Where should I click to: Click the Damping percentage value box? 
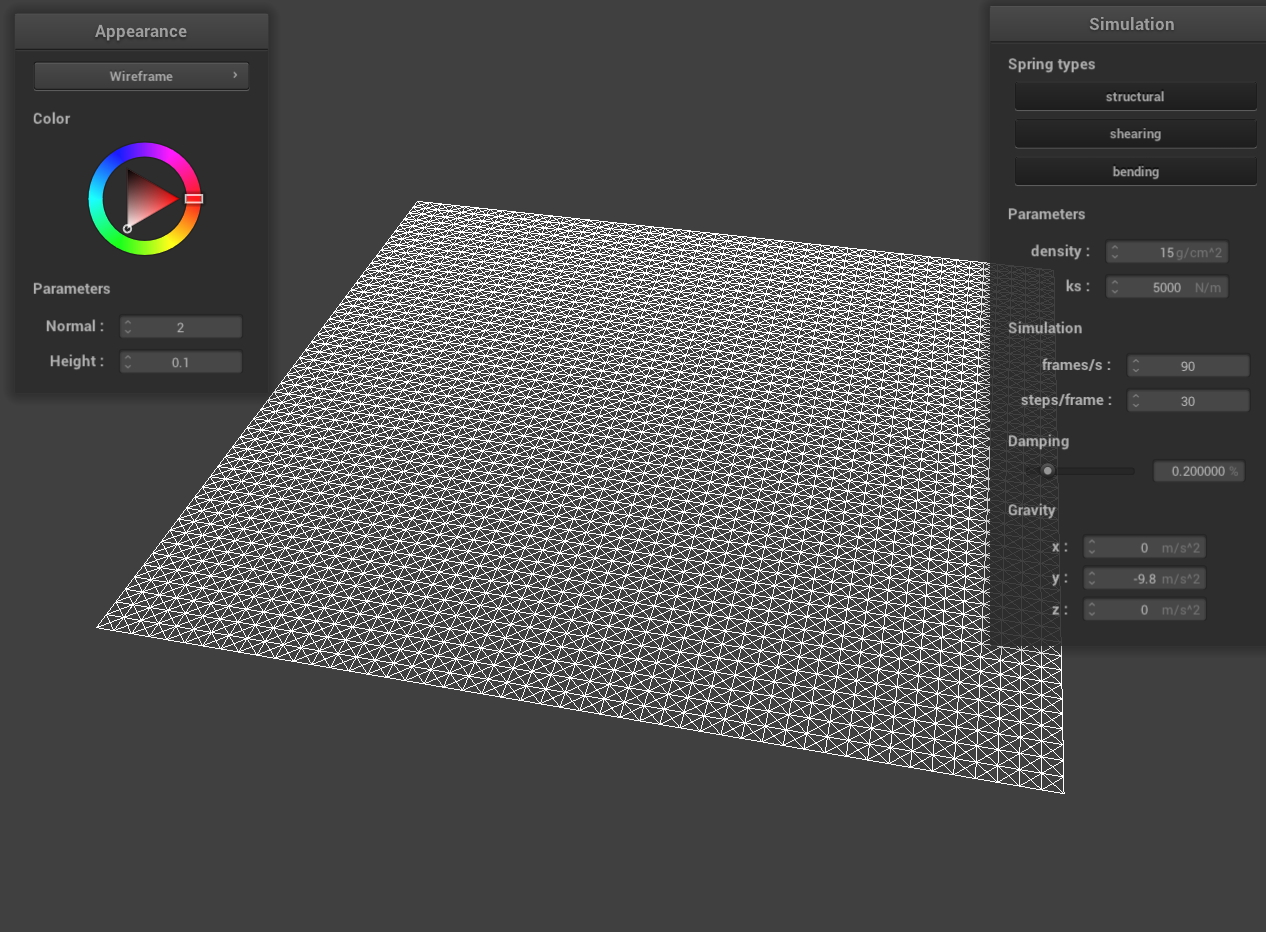1198,471
